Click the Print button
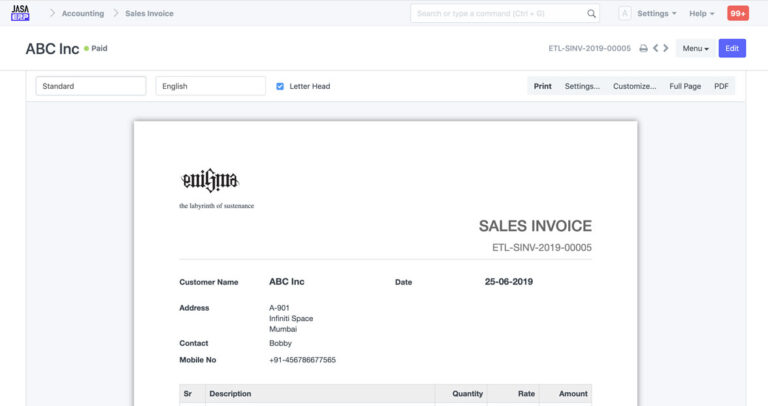The height and width of the screenshot is (406, 768). point(542,86)
